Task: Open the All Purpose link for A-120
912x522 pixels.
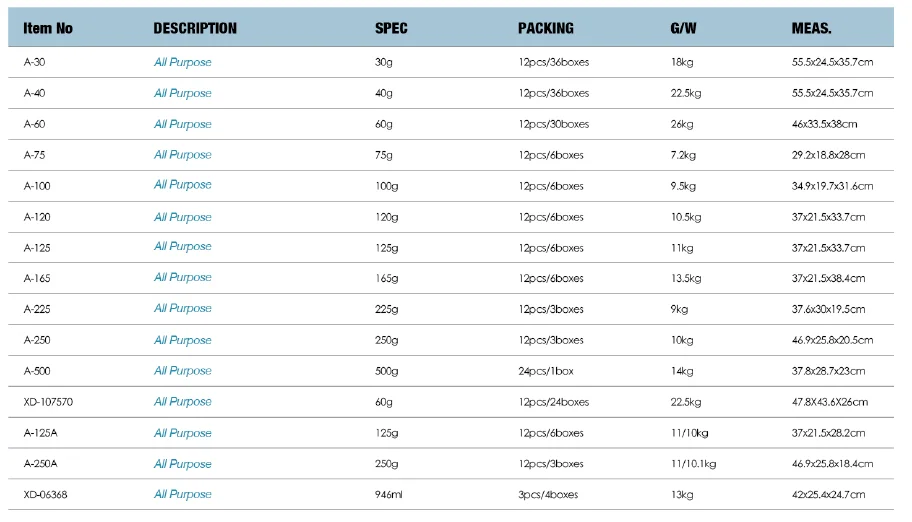Action: coord(183,217)
